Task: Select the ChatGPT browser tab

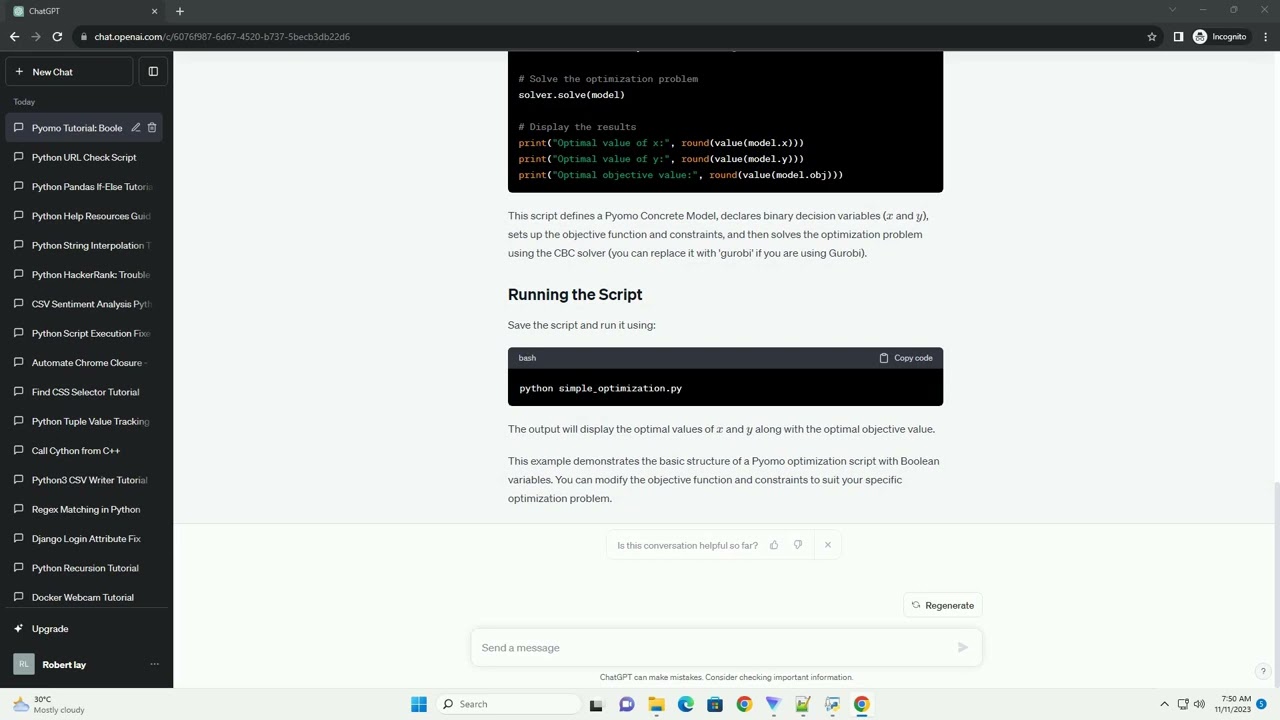Action: click(85, 11)
